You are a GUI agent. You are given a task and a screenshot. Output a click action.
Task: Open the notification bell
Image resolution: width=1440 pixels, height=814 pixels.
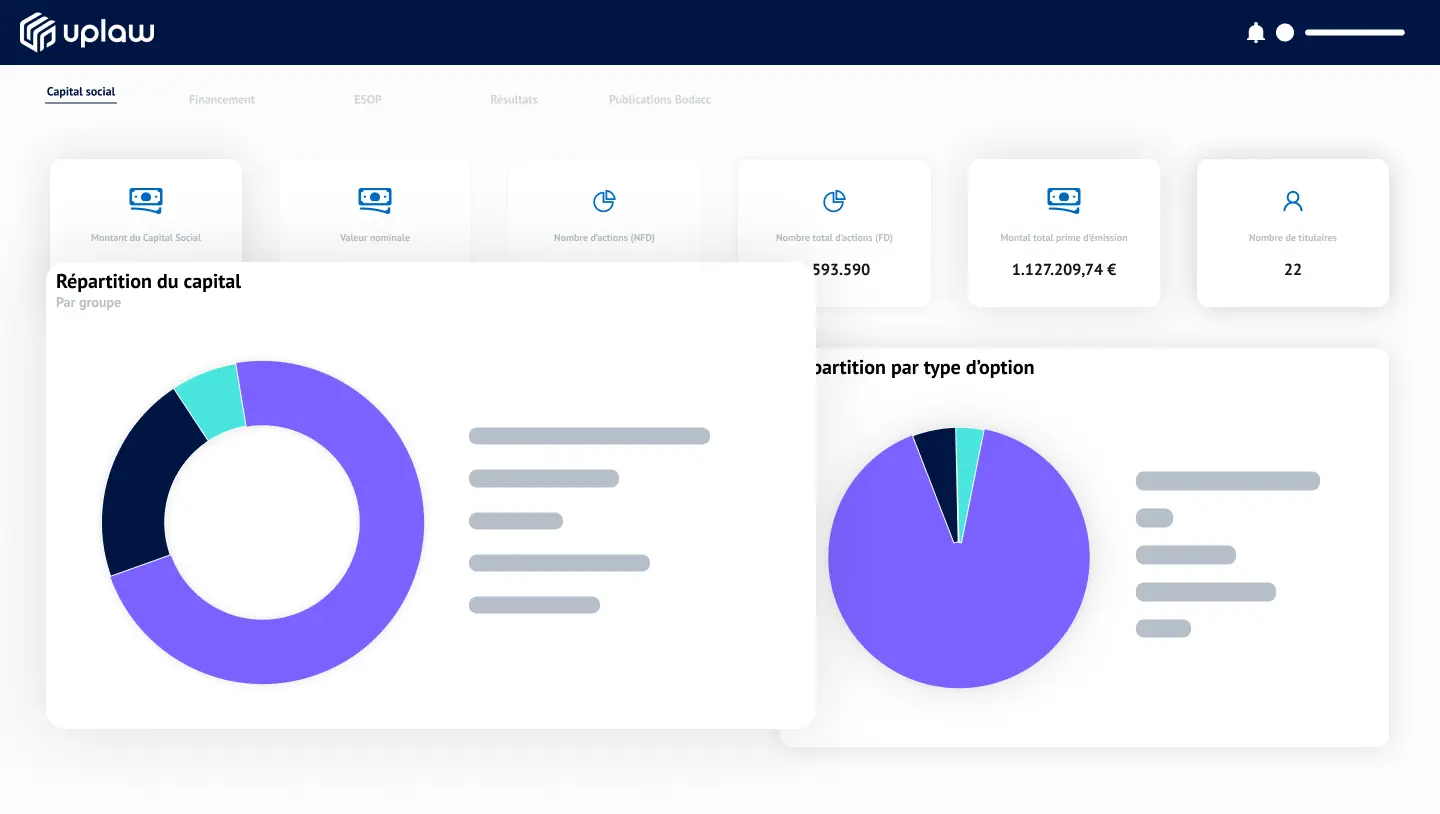pos(1257,31)
